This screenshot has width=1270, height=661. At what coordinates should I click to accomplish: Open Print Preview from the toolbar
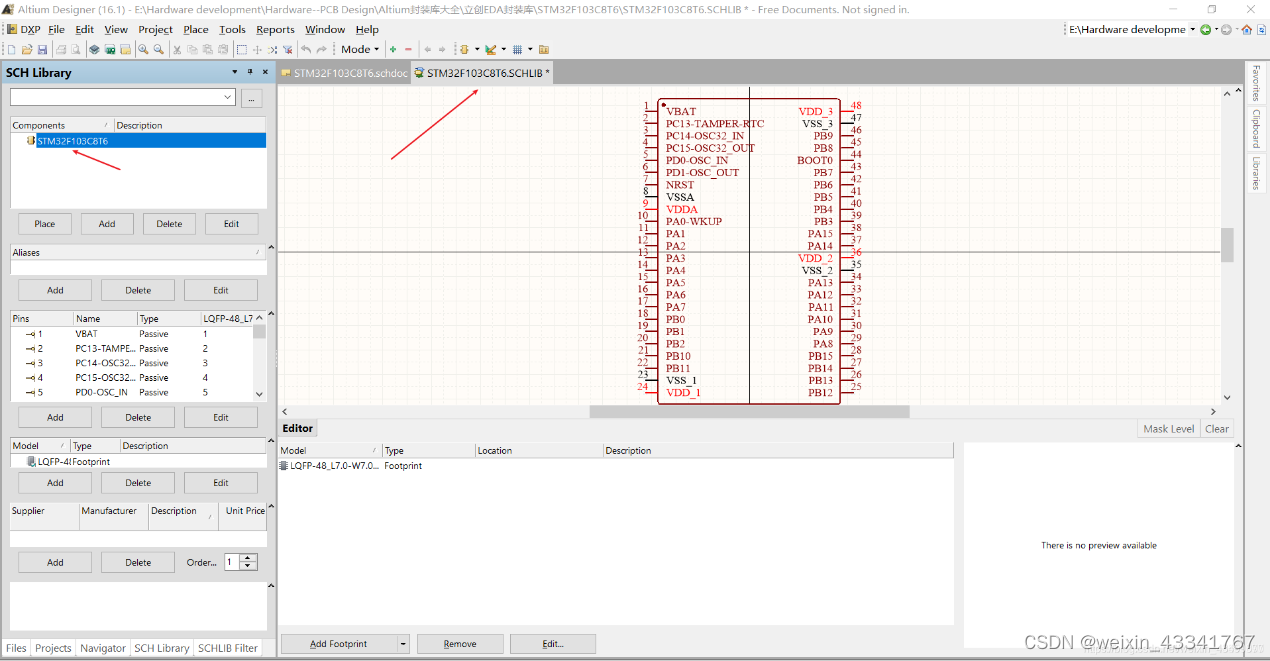pos(76,49)
